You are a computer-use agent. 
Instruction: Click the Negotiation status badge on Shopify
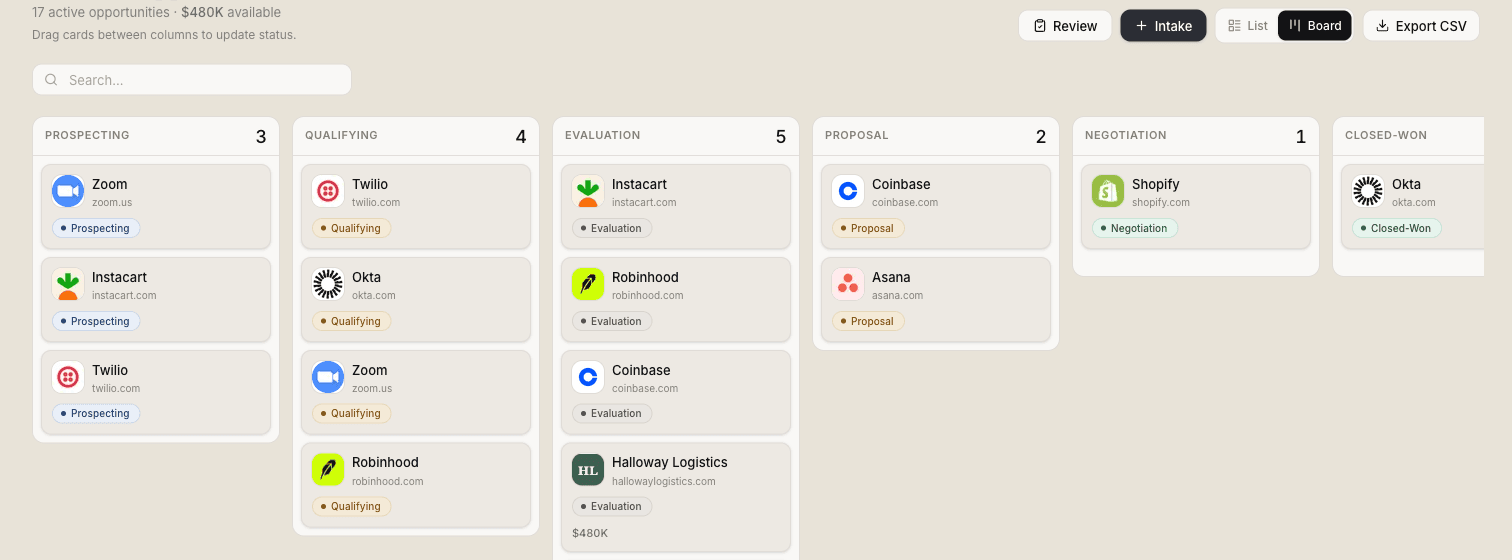tap(1135, 228)
